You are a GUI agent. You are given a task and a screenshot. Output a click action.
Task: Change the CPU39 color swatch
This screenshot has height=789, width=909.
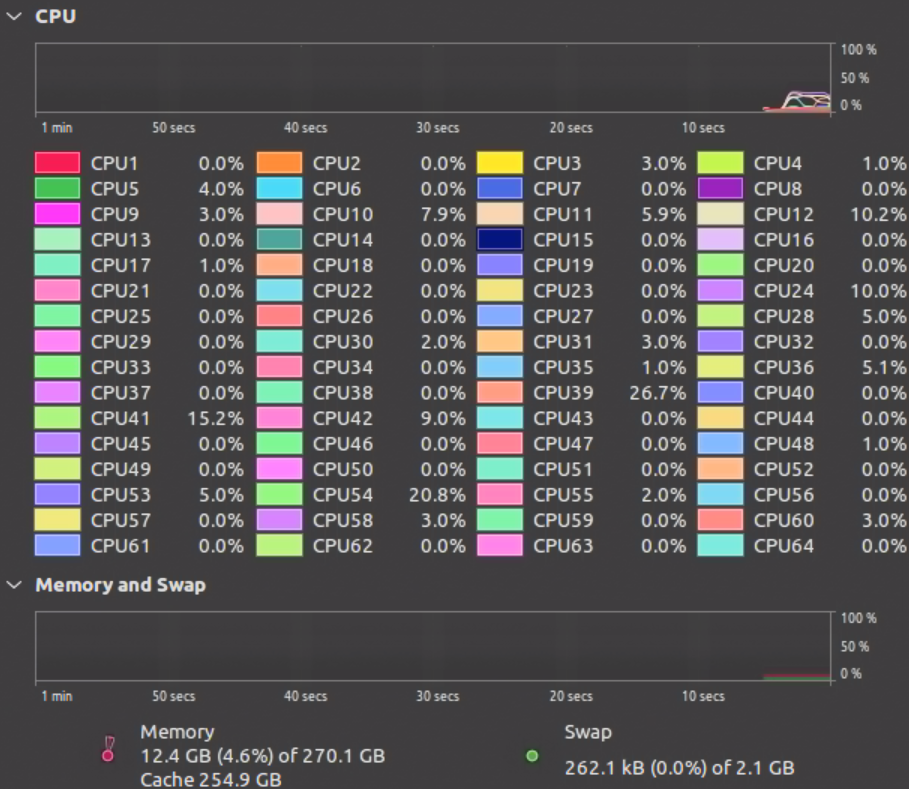[500, 392]
